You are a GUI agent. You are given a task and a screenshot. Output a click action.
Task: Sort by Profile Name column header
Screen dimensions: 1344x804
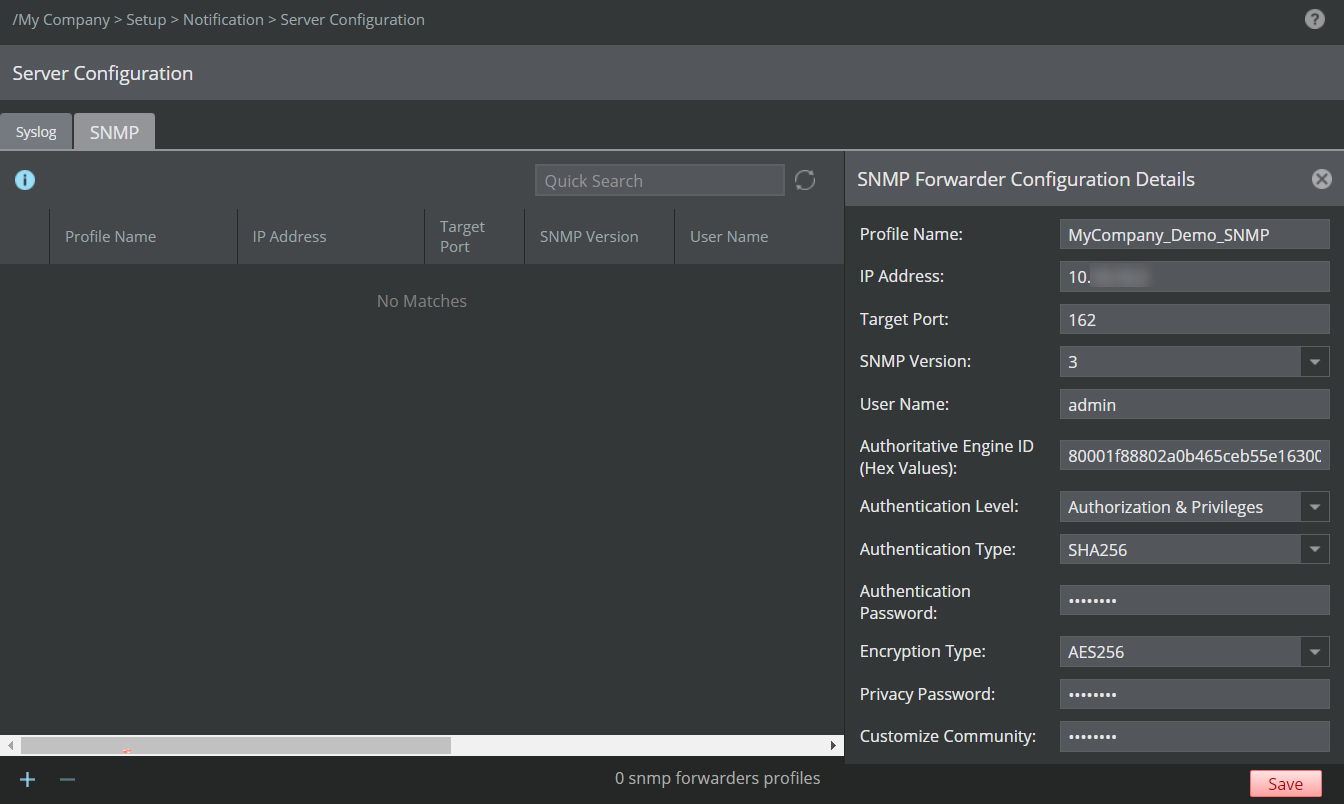pyautogui.click(x=143, y=236)
